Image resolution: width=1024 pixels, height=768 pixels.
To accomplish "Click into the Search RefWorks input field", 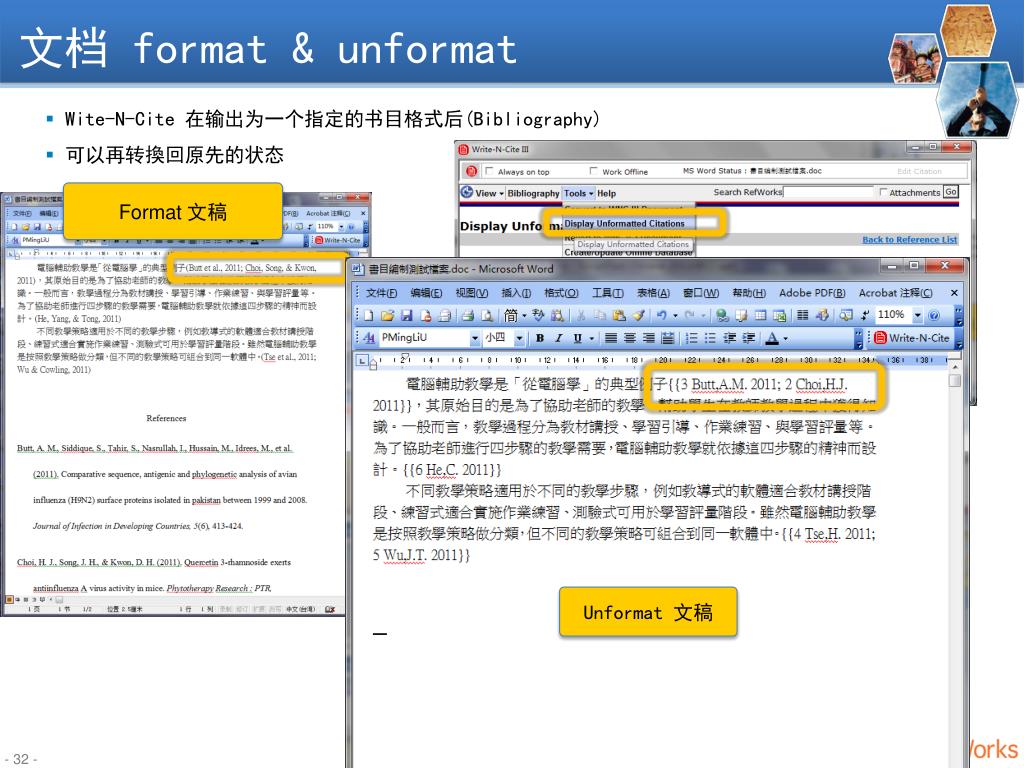I will click(x=828, y=192).
